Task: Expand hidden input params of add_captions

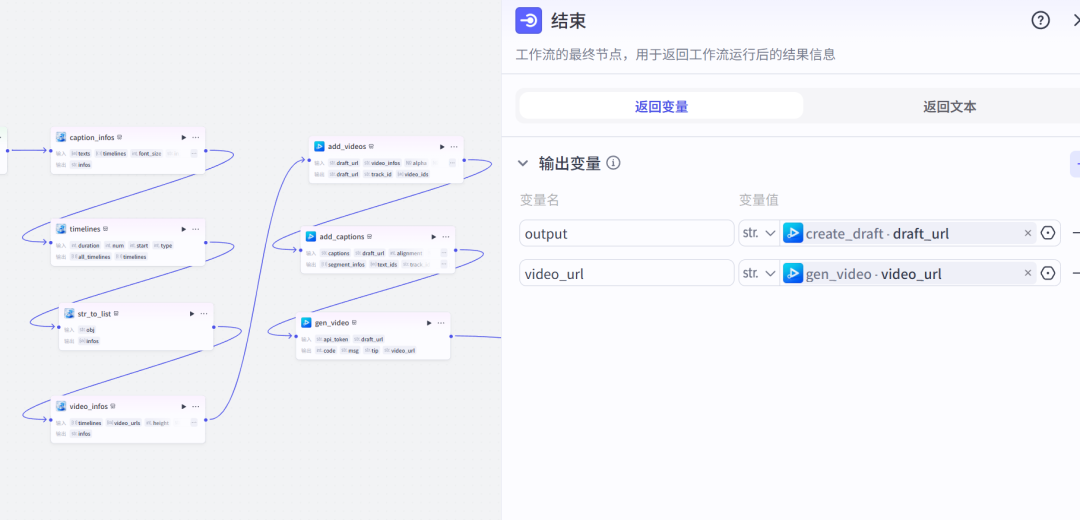Action: point(444,253)
